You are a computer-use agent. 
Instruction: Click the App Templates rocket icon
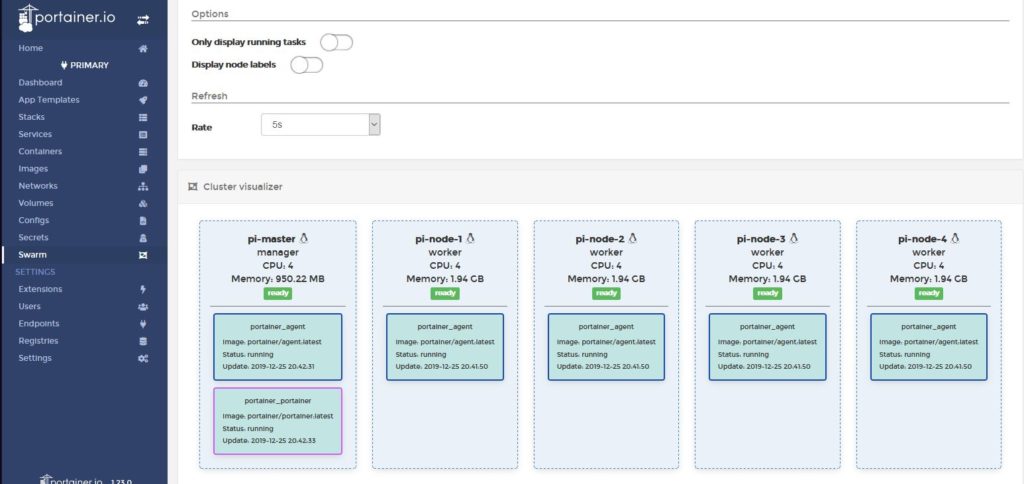[143, 100]
